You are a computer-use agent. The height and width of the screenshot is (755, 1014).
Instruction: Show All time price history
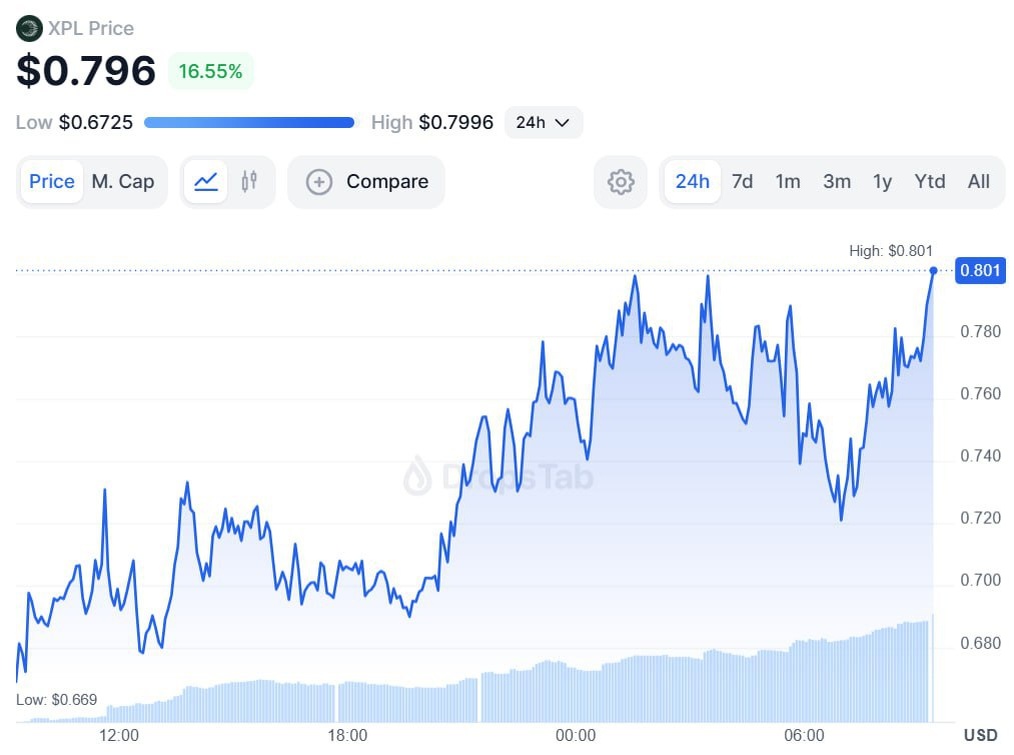click(979, 182)
